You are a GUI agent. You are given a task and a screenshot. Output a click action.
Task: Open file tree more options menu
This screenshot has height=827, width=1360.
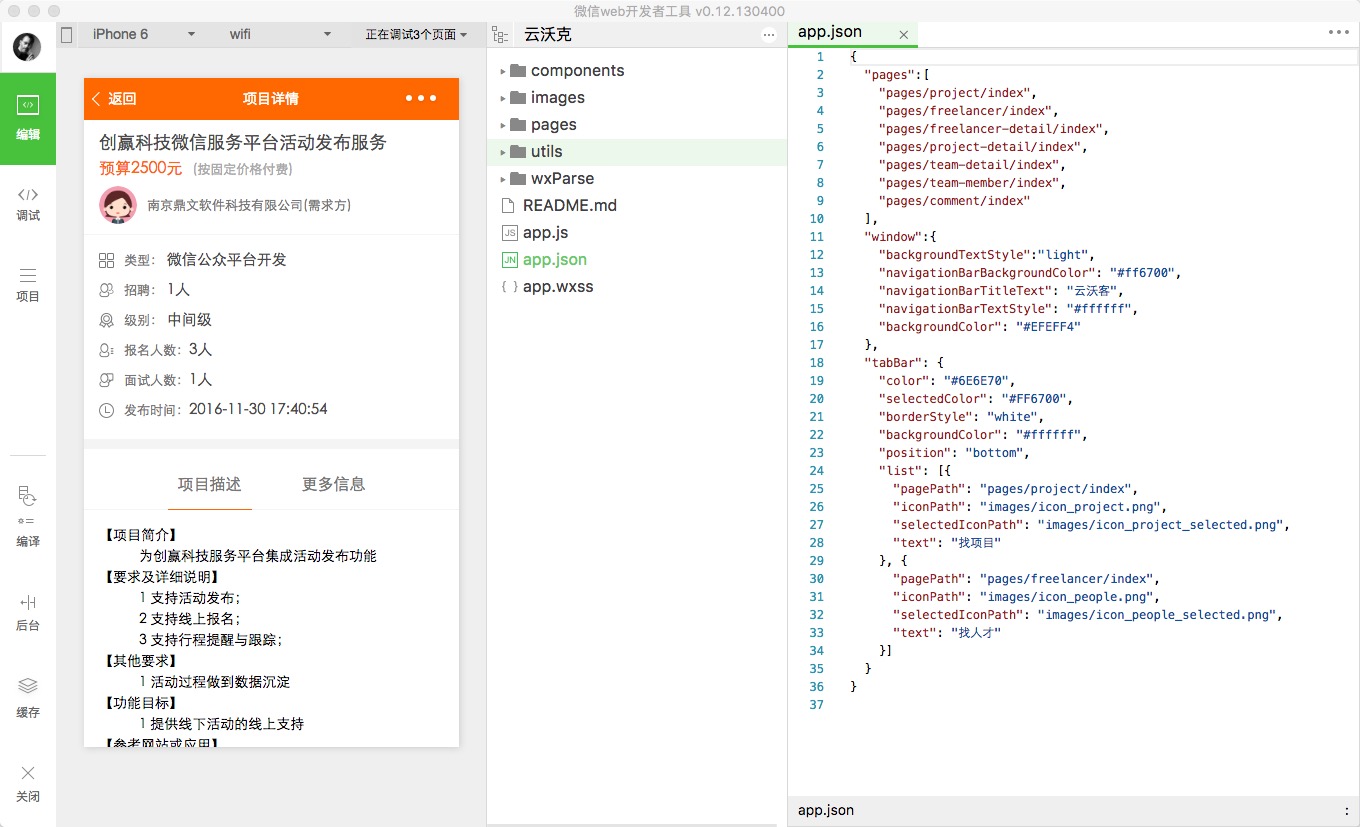768,35
